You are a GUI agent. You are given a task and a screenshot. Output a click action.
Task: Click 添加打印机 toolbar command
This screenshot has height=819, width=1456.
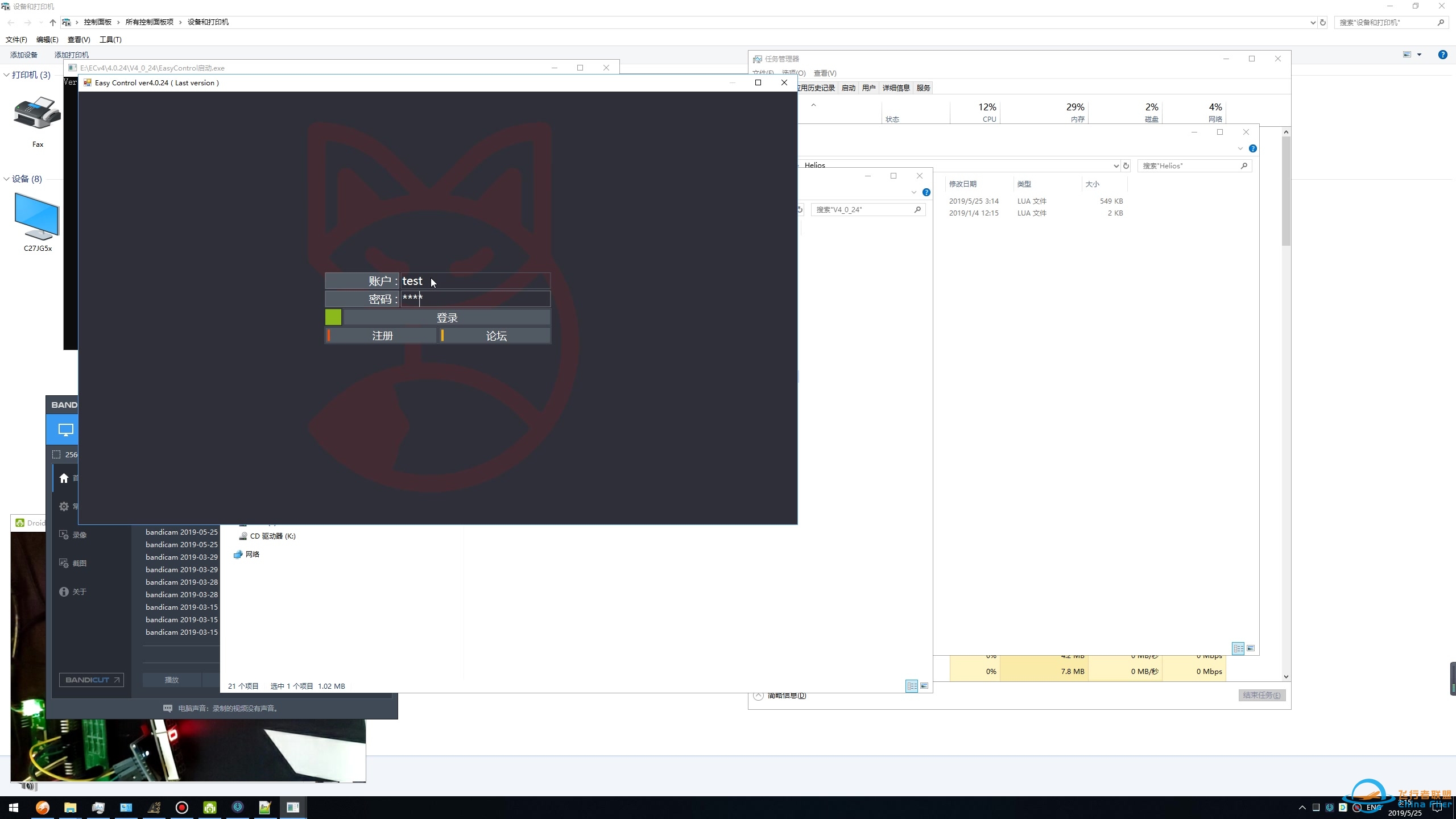pyautogui.click(x=72, y=55)
